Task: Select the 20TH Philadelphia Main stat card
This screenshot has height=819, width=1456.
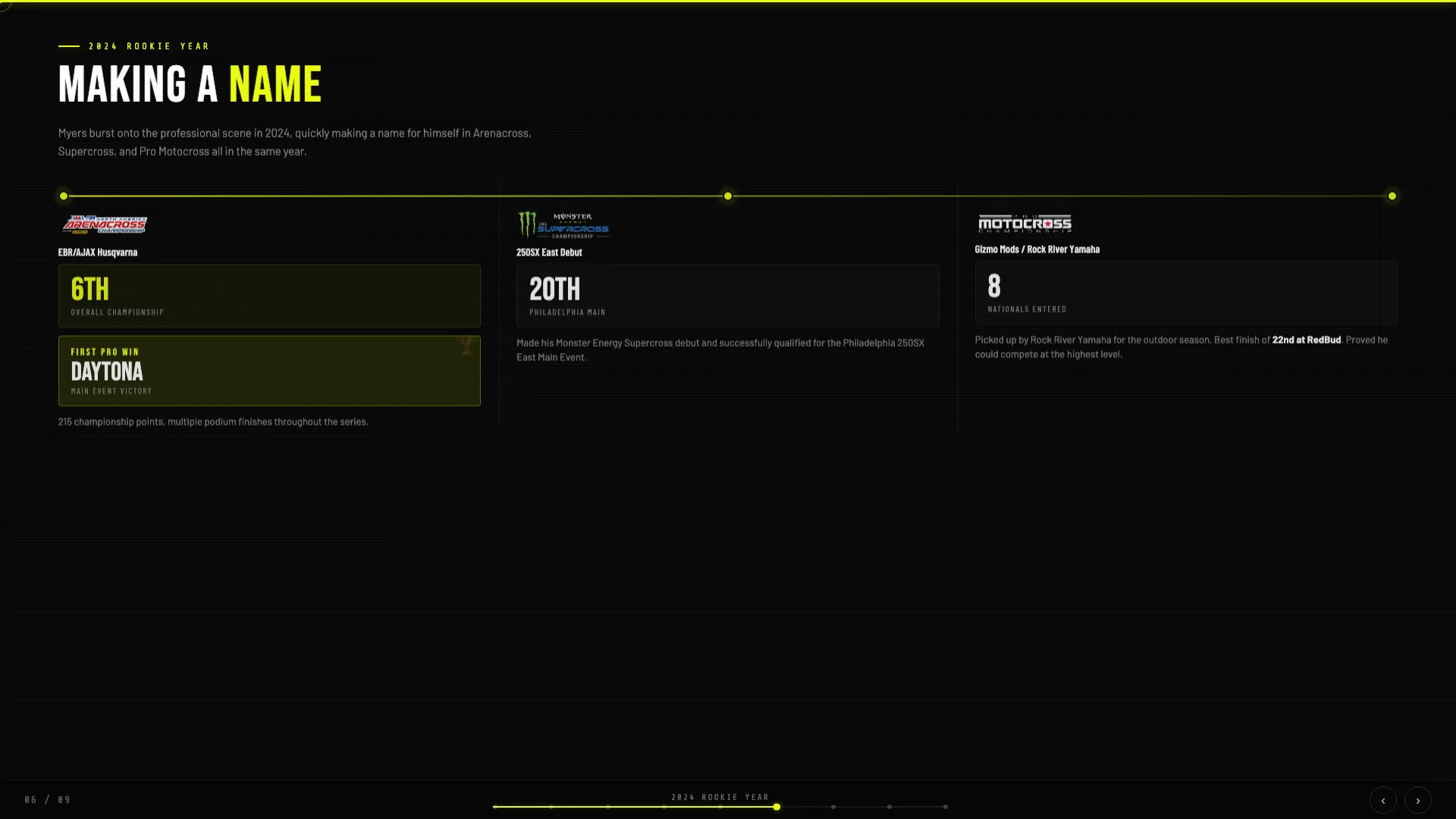Action: click(x=727, y=296)
